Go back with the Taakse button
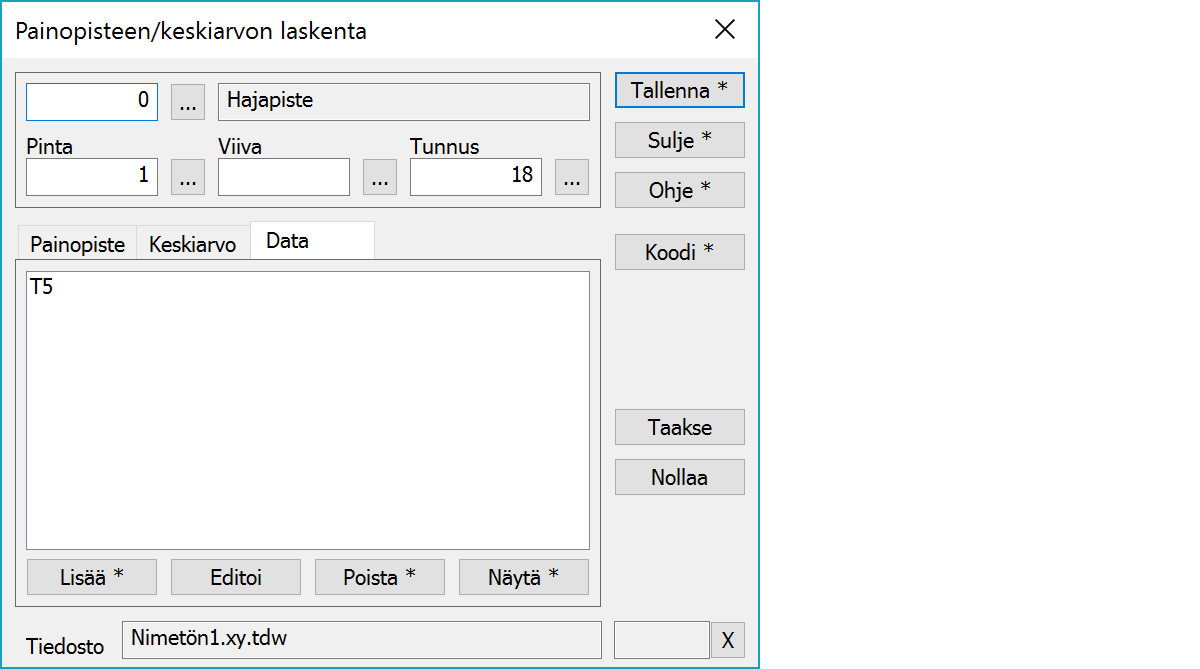Screen dimensions: 1200x669 [679, 427]
